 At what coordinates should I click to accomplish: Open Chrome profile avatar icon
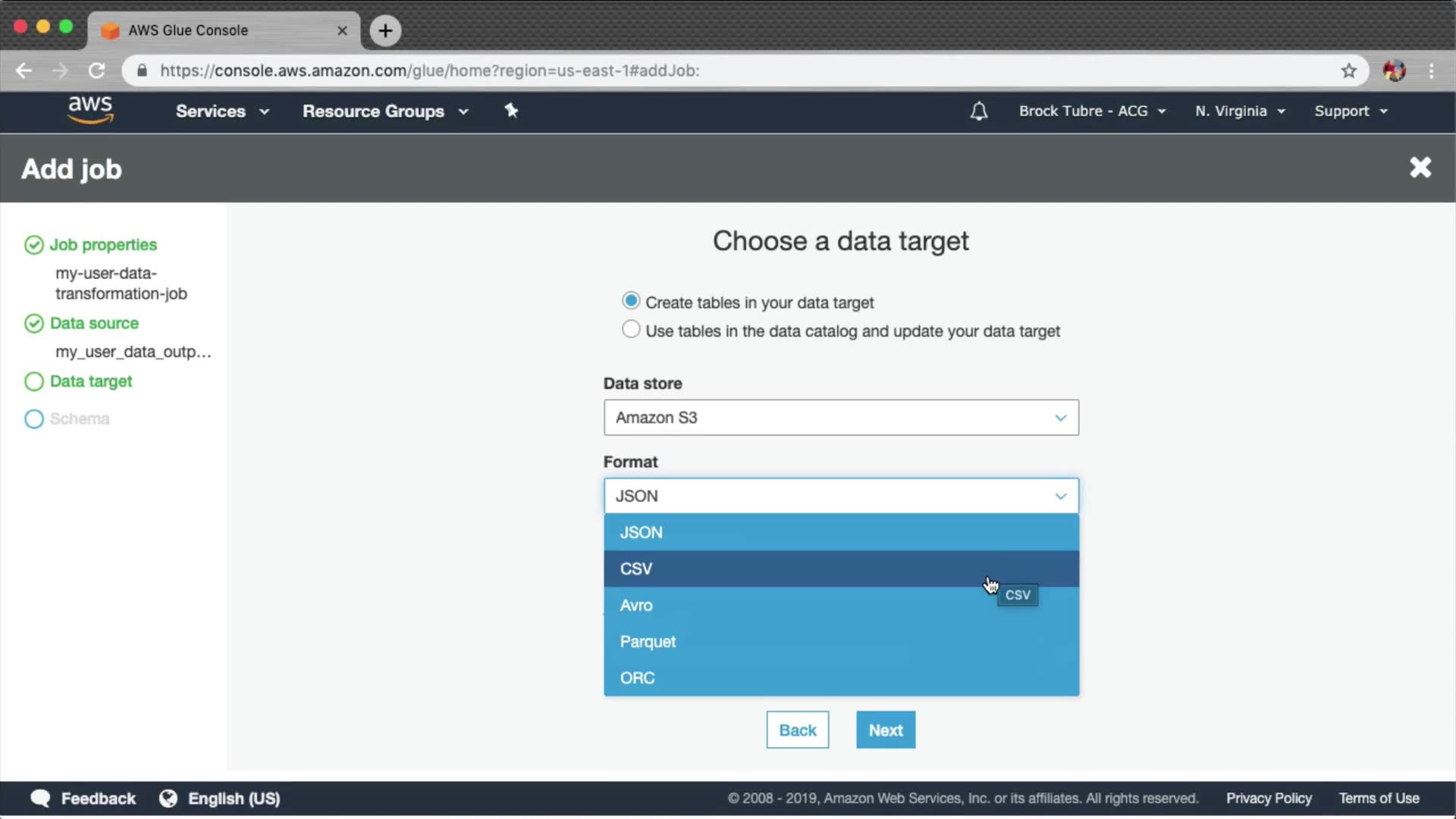1394,71
